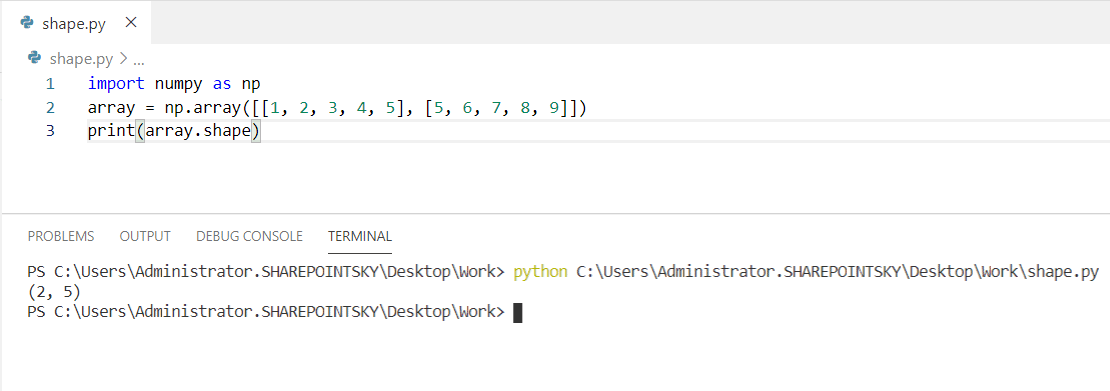Open the PROBLEMS panel tab
1110x391 pixels.
(x=61, y=236)
